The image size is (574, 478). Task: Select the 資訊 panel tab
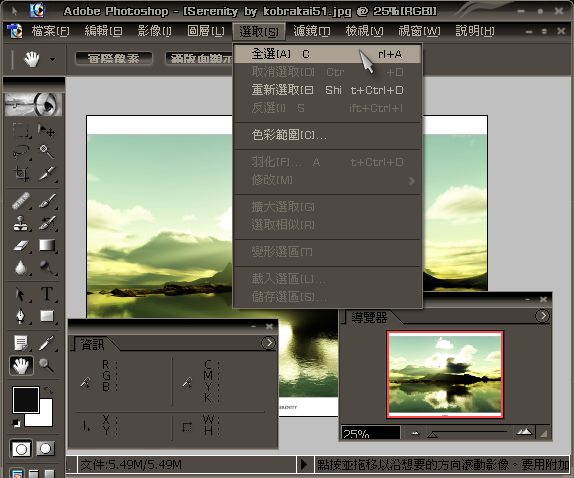[92, 344]
